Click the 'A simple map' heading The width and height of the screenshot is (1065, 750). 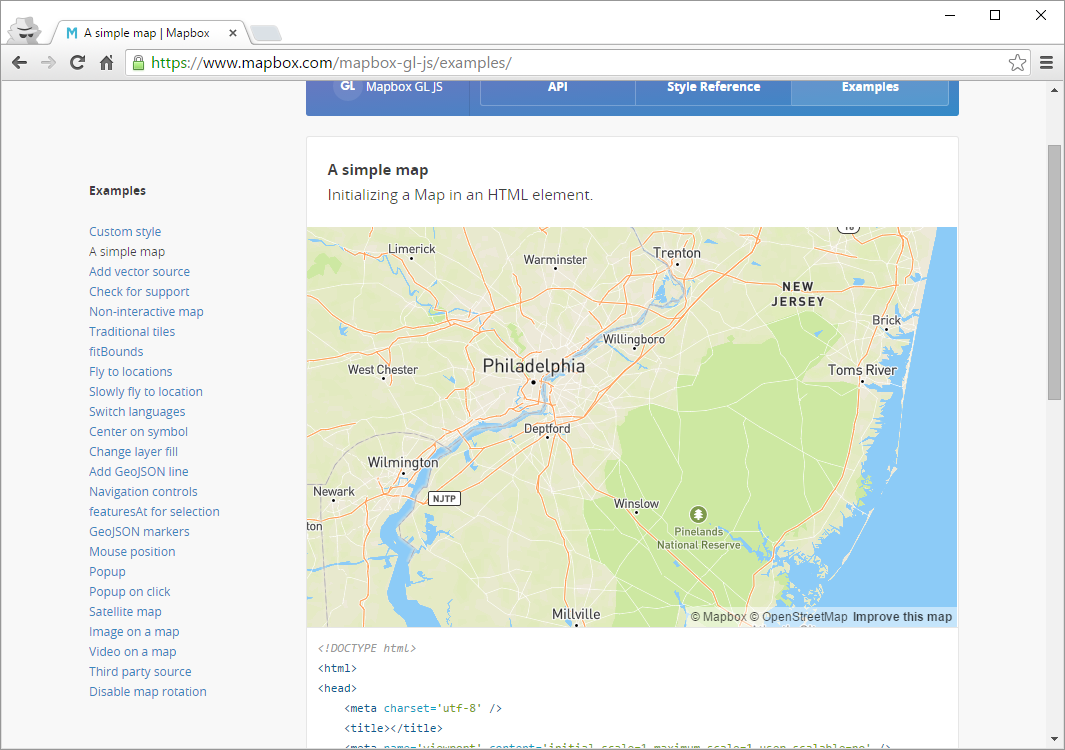378,170
